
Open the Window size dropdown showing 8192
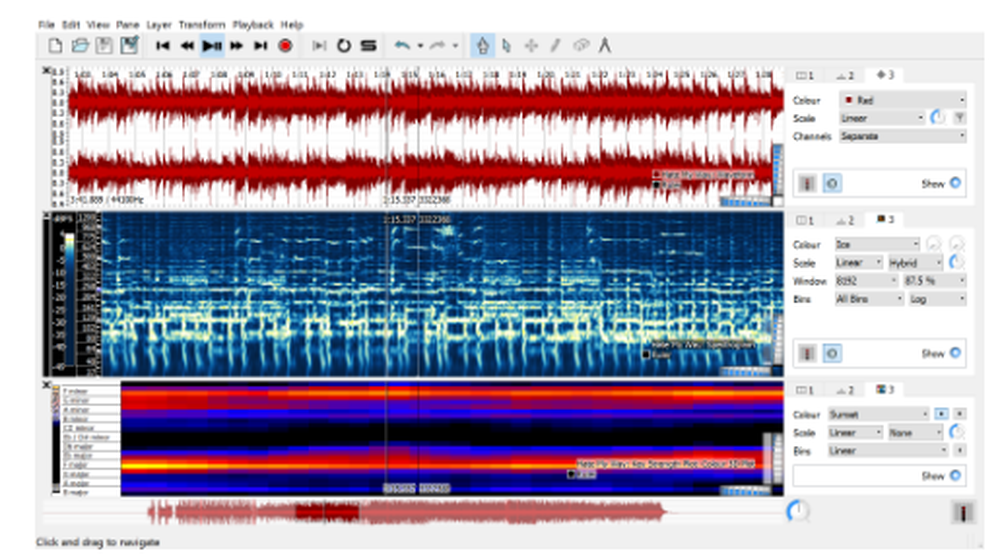866,281
